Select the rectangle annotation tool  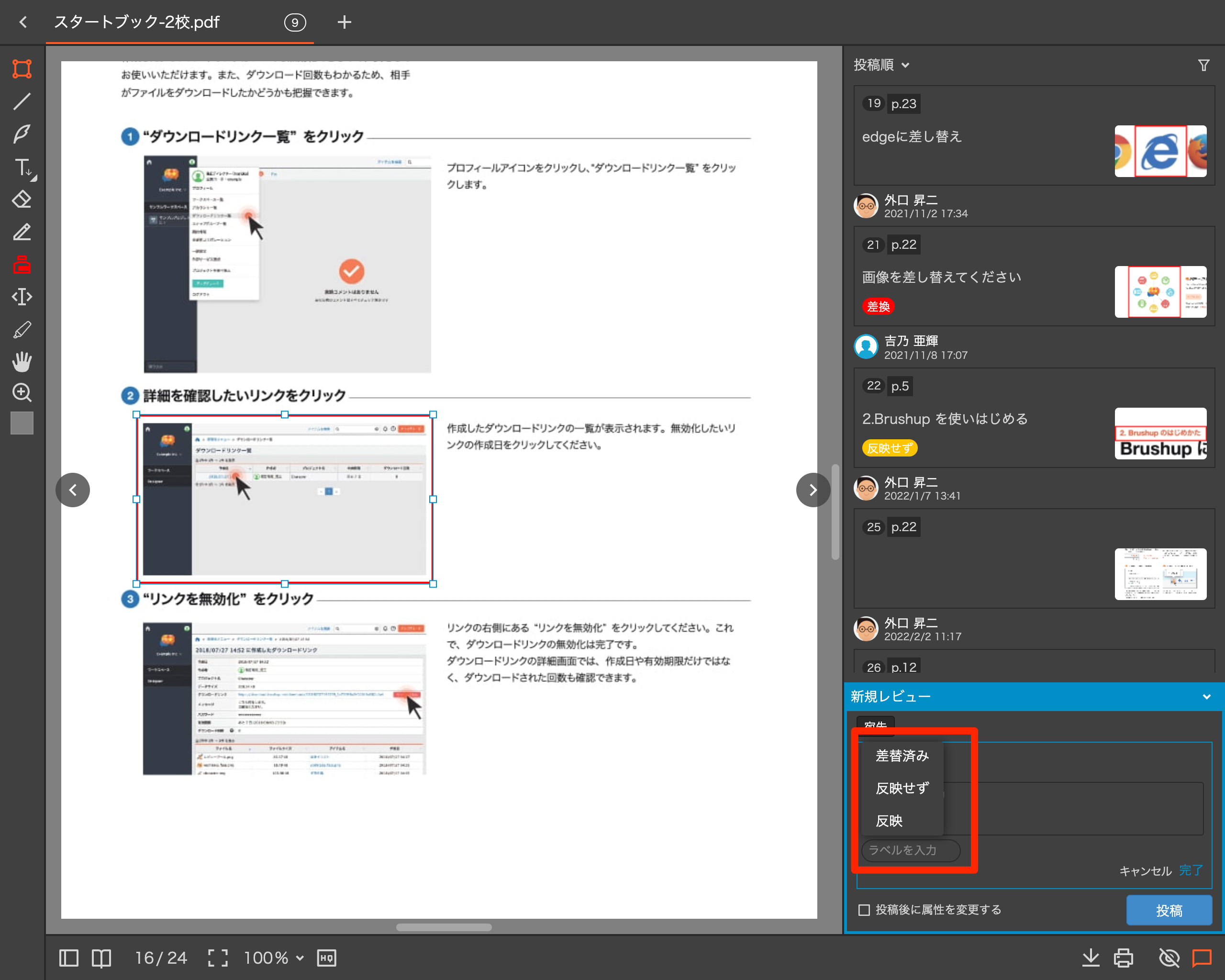pos(22,69)
